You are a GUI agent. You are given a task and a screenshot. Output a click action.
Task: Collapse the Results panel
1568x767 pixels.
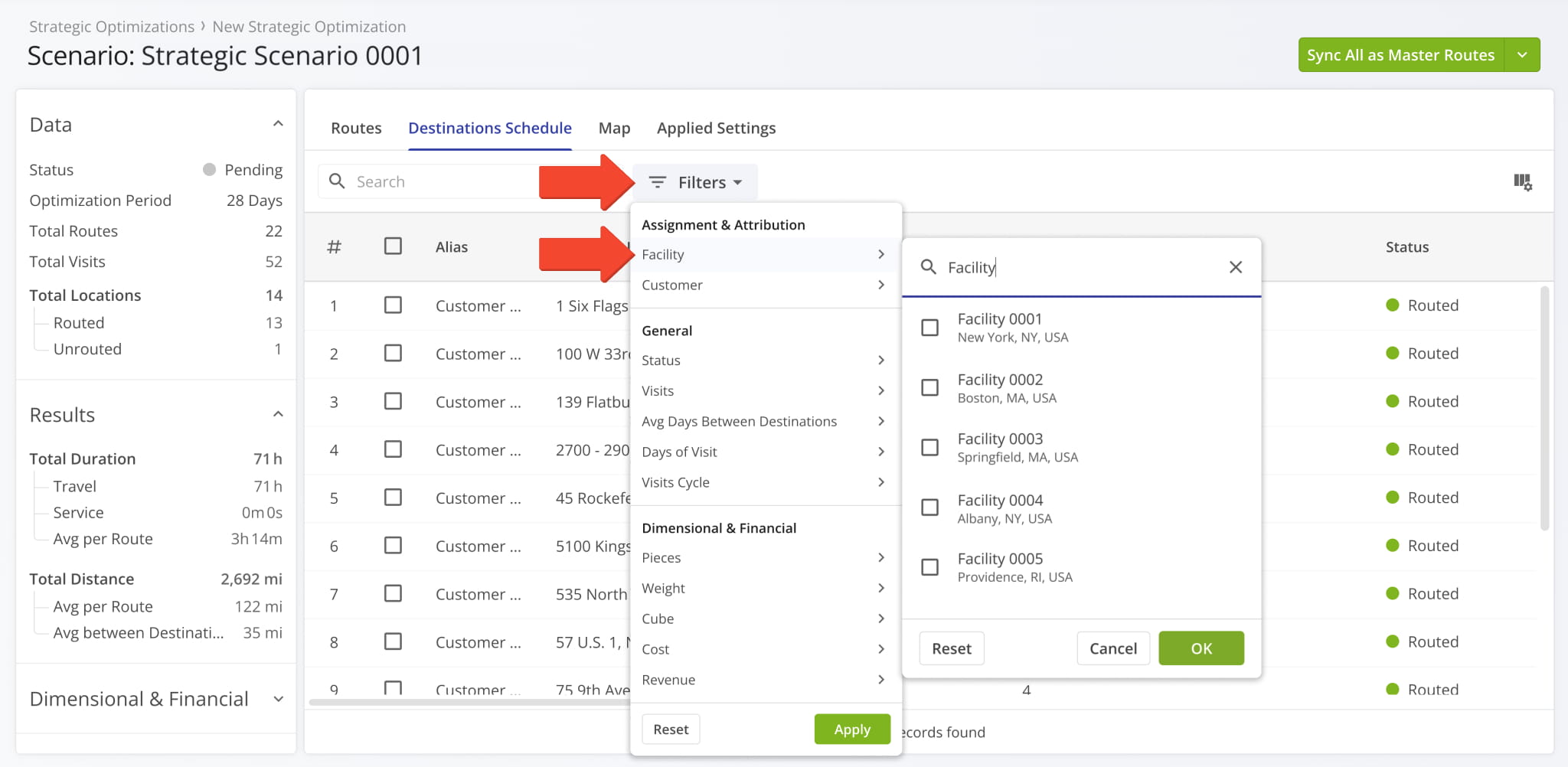(x=277, y=413)
